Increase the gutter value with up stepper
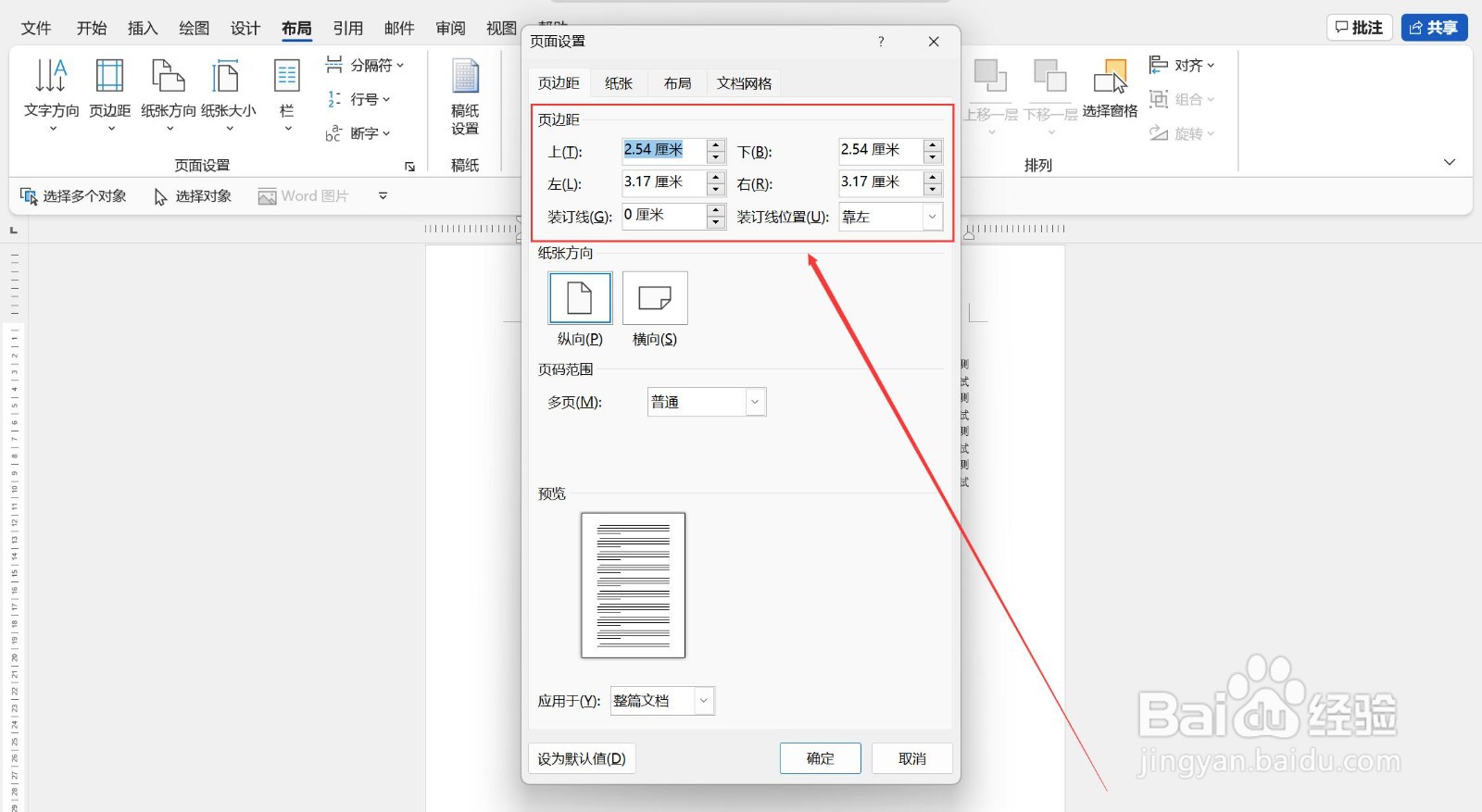This screenshot has width=1482, height=812. 716,210
